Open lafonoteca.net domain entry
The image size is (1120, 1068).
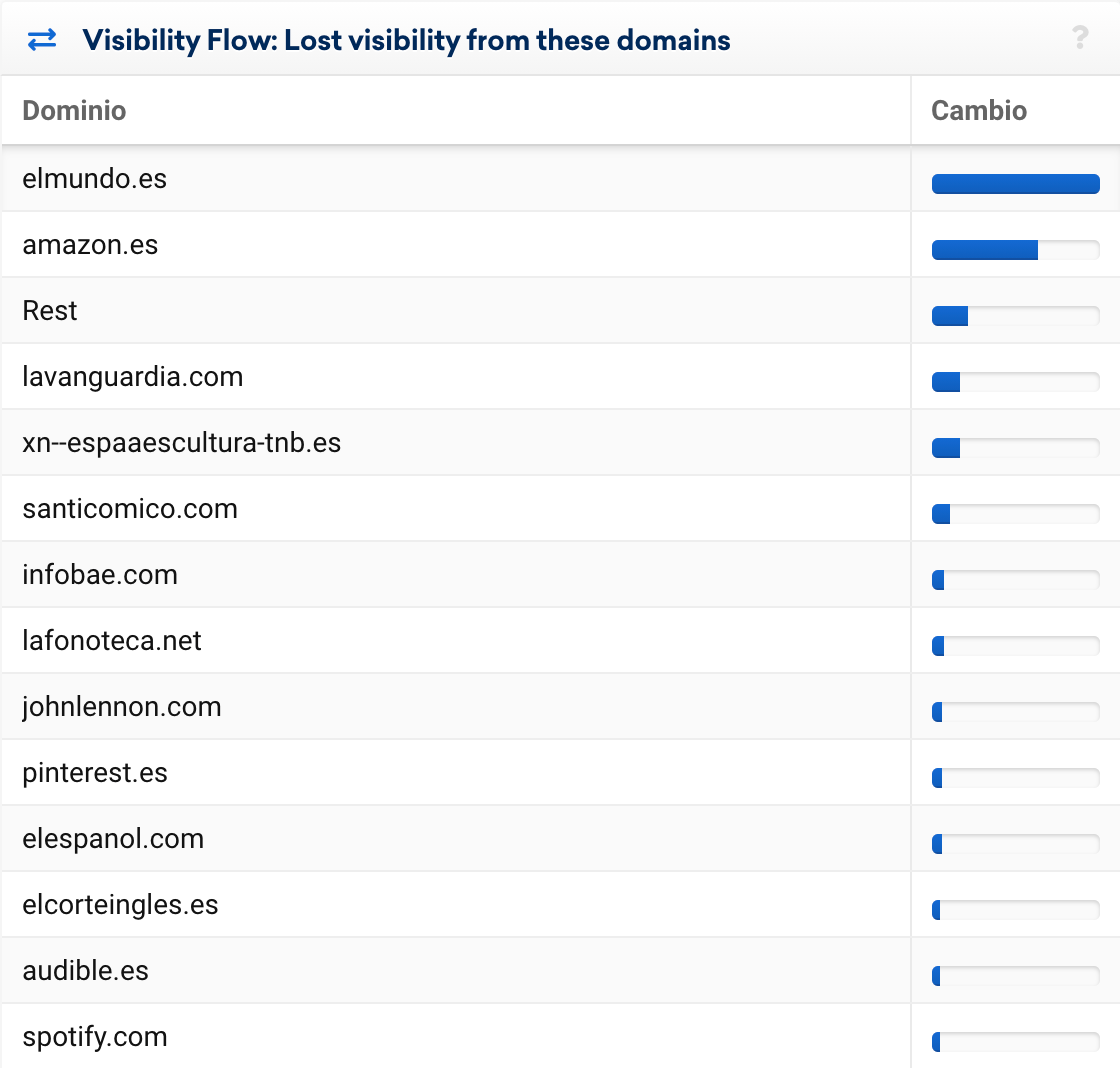pyautogui.click(x=112, y=641)
